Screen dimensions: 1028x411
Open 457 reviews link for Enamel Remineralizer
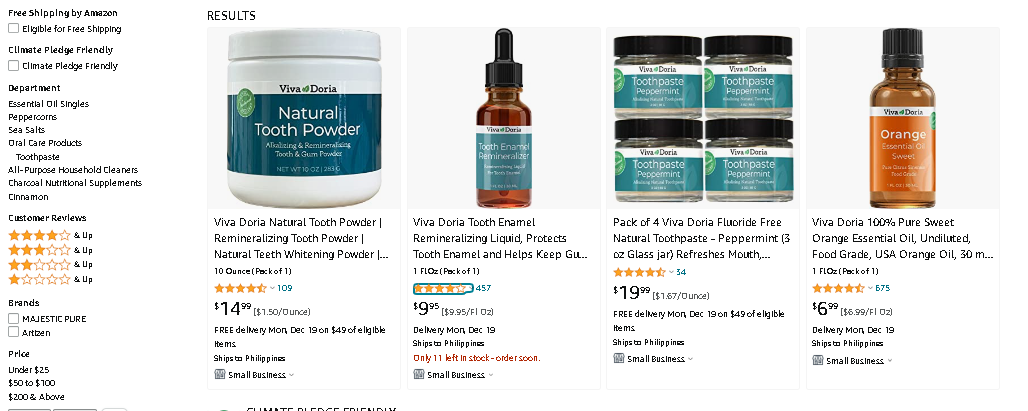(483, 288)
